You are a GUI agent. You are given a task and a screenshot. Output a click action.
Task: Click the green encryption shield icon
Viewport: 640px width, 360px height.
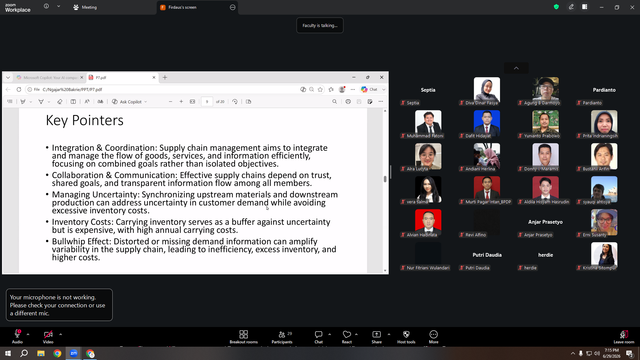coord(556,7)
